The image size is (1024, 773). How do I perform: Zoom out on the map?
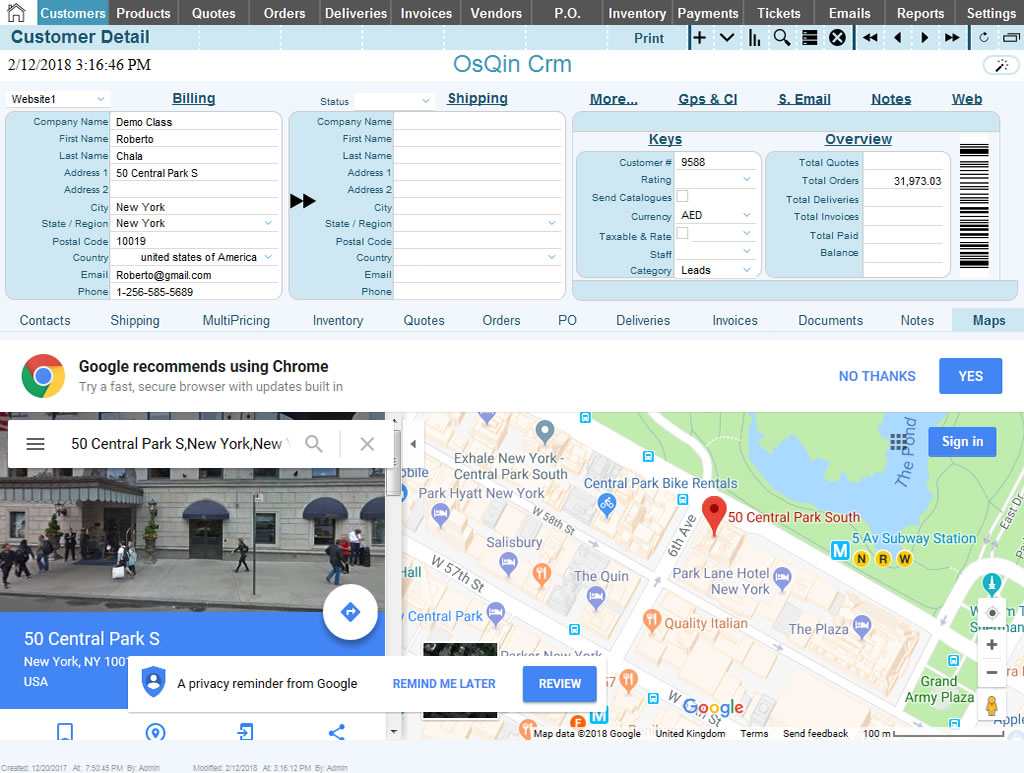991,672
